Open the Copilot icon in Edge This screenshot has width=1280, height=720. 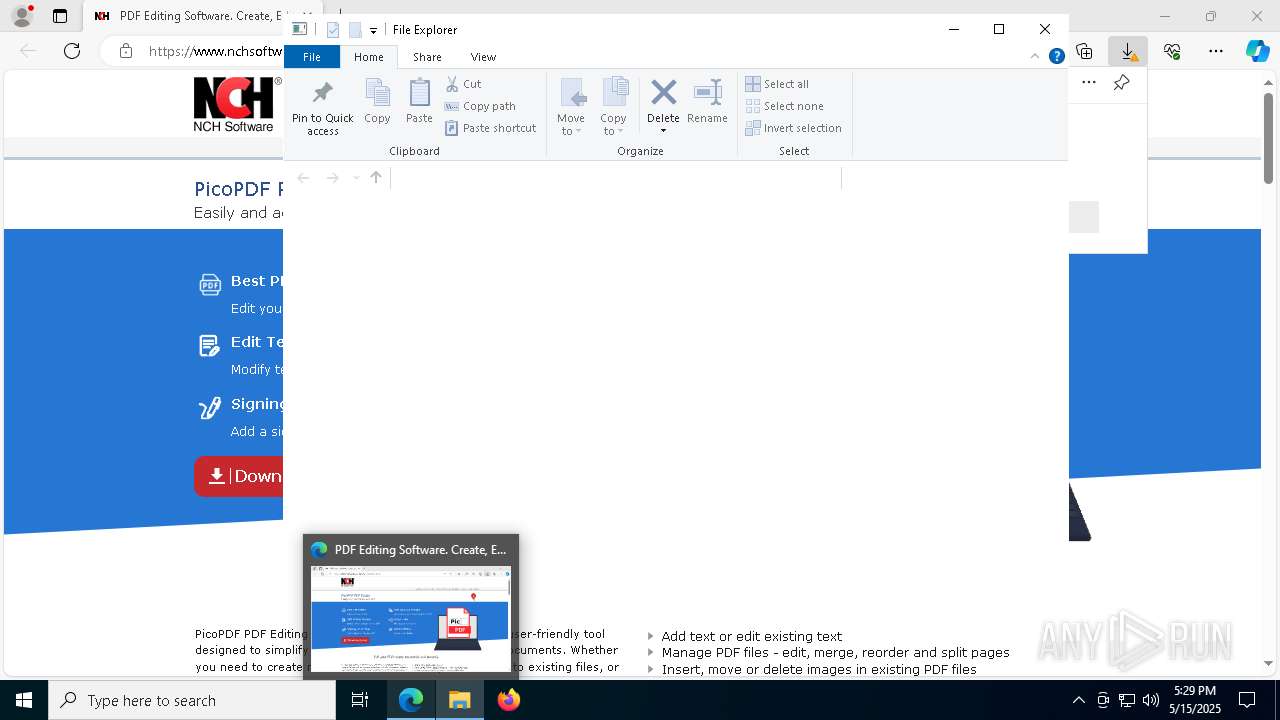[1257, 51]
